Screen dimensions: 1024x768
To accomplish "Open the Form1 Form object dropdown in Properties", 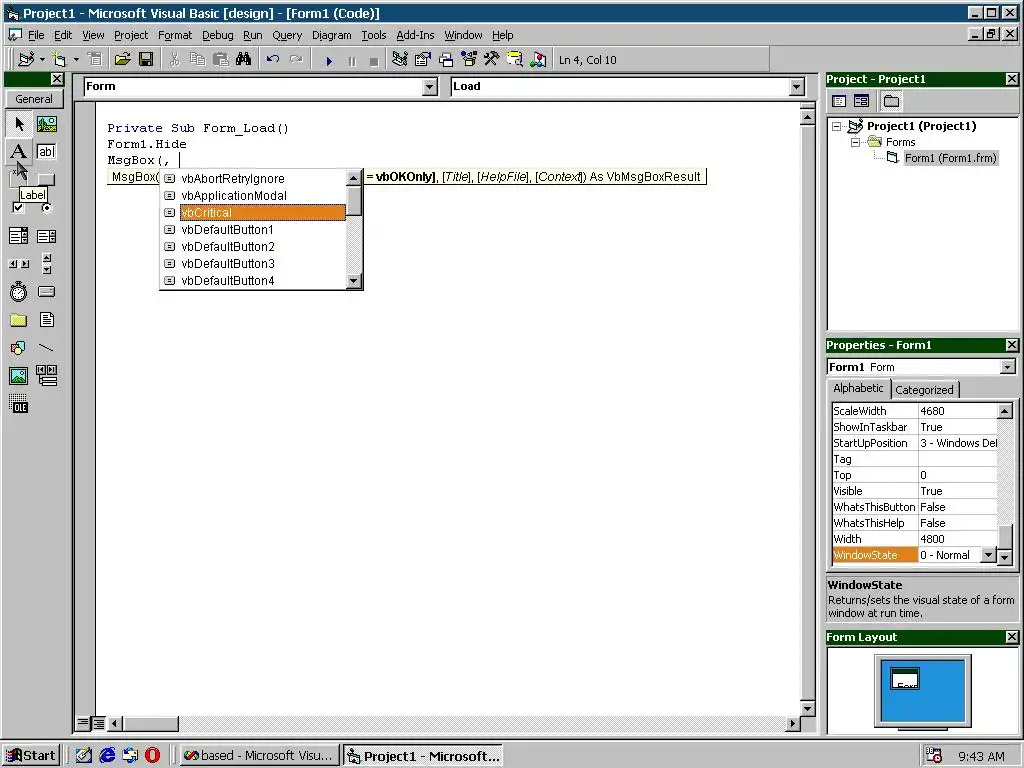I will point(1008,367).
